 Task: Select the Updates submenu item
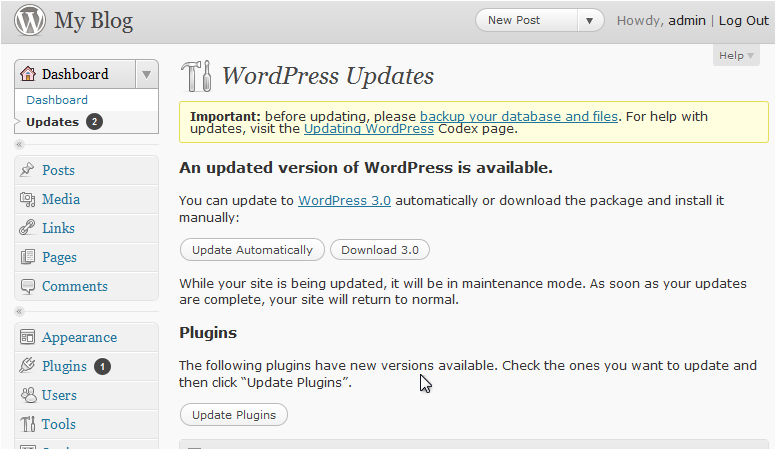pyautogui.click(x=52, y=122)
